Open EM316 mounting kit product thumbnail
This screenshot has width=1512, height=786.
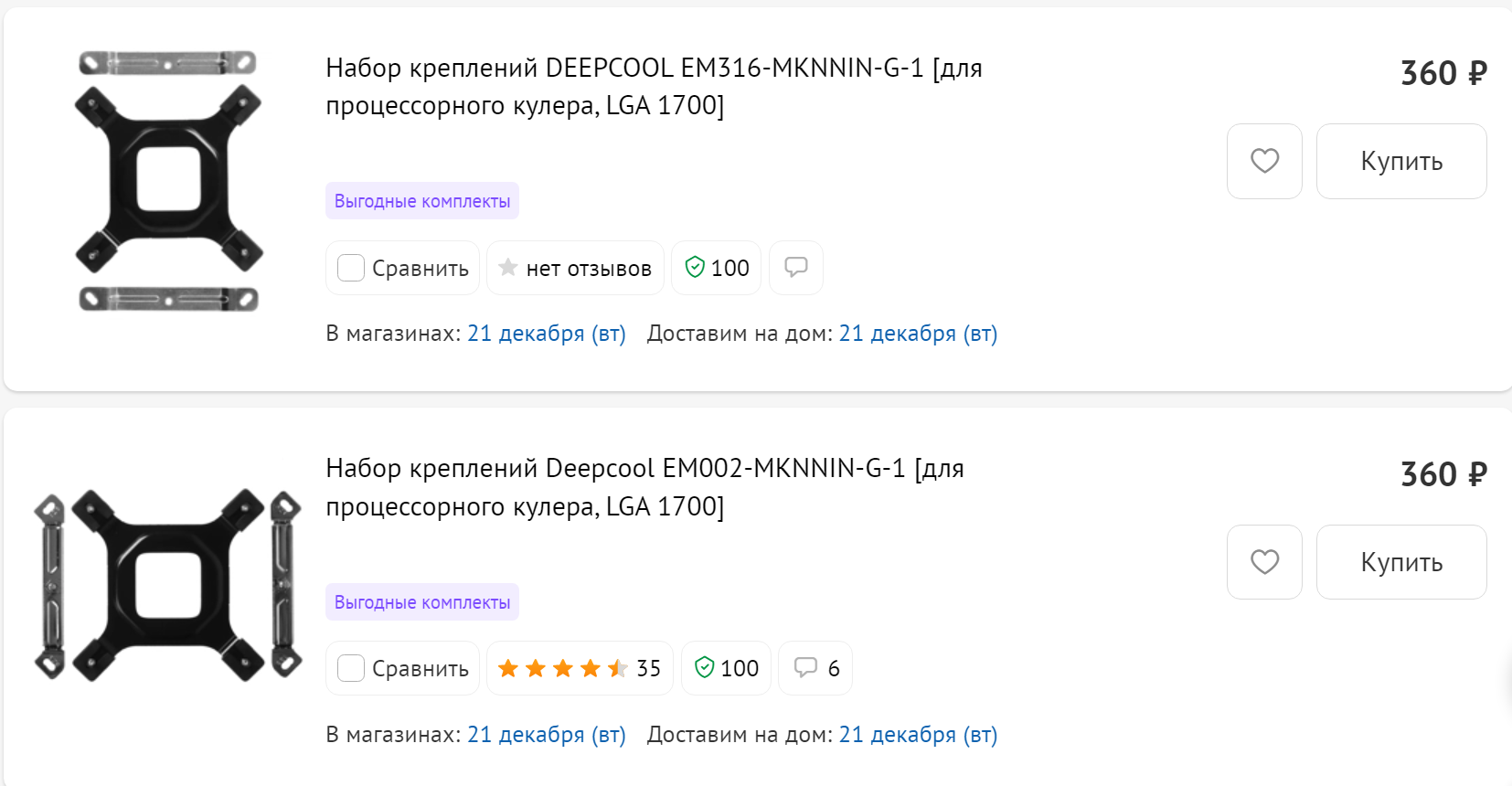pyautogui.click(x=168, y=181)
